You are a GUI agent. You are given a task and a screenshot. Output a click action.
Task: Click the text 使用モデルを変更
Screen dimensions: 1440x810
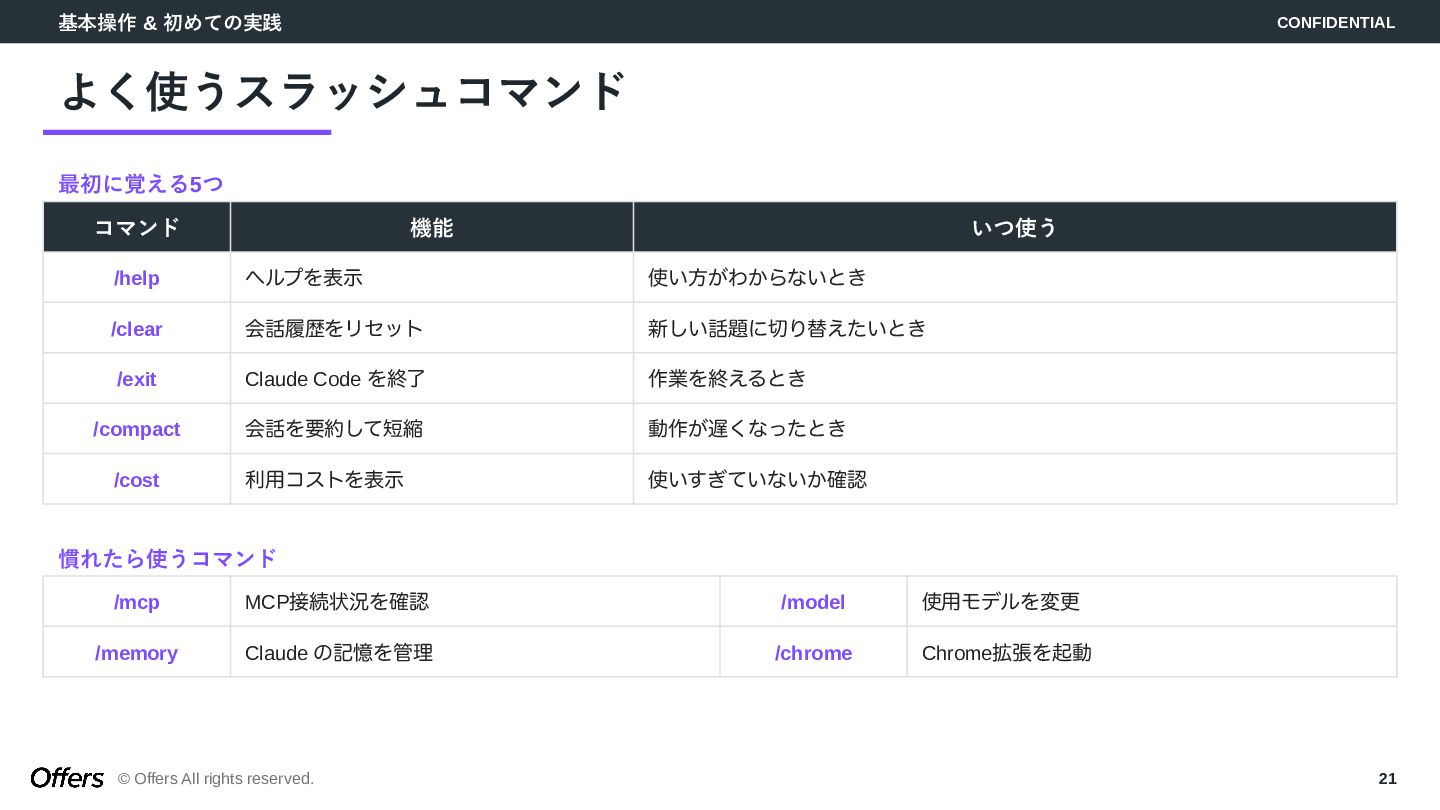click(x=1001, y=602)
